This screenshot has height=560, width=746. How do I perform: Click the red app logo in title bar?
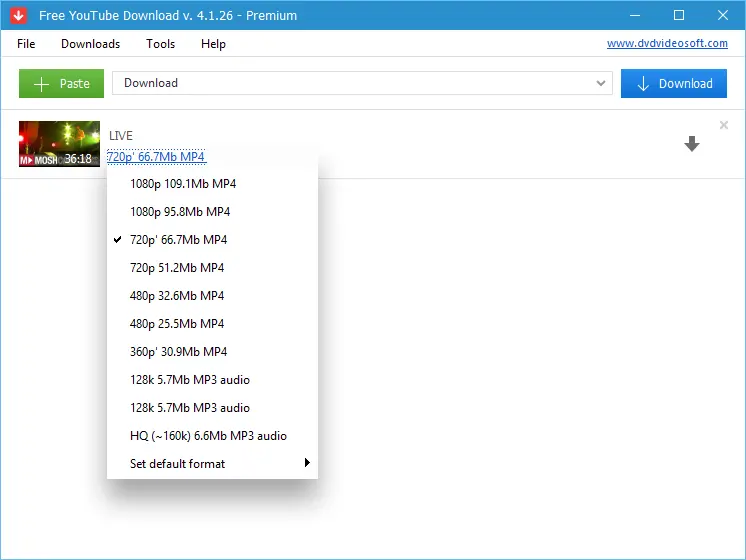point(18,15)
